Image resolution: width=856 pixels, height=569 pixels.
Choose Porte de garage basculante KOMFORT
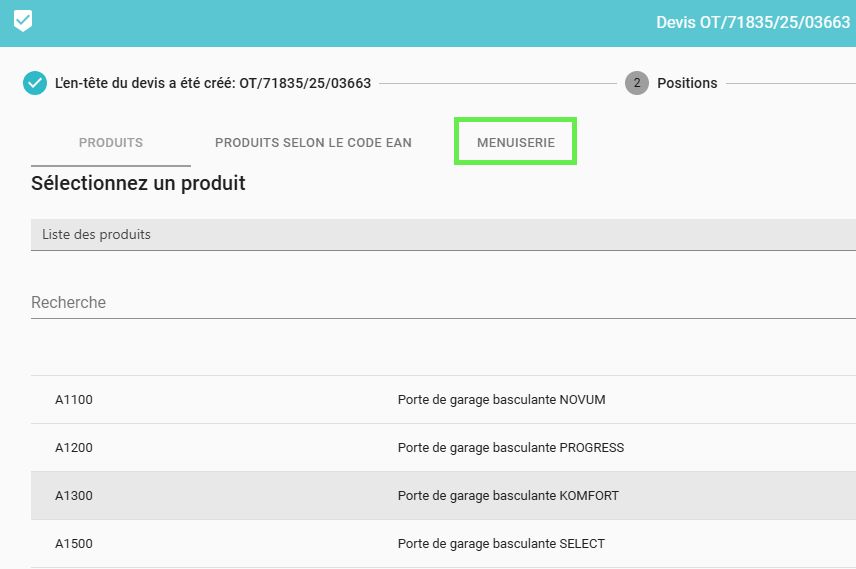pos(508,496)
